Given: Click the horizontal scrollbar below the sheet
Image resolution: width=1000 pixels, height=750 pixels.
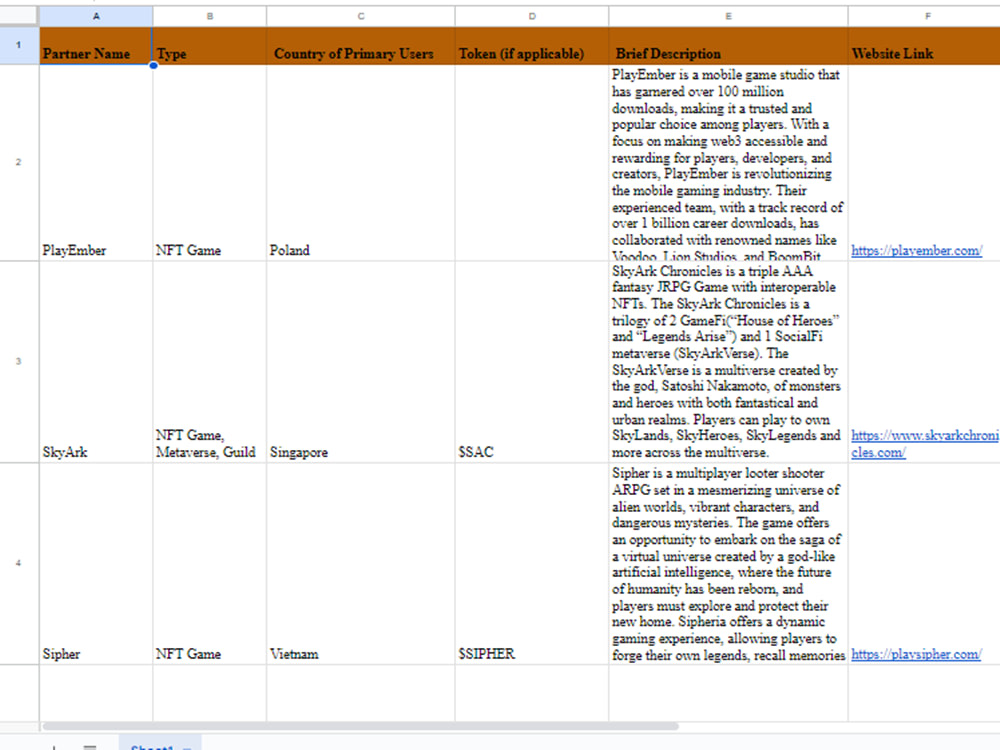Looking at the screenshot, I should (x=360, y=726).
